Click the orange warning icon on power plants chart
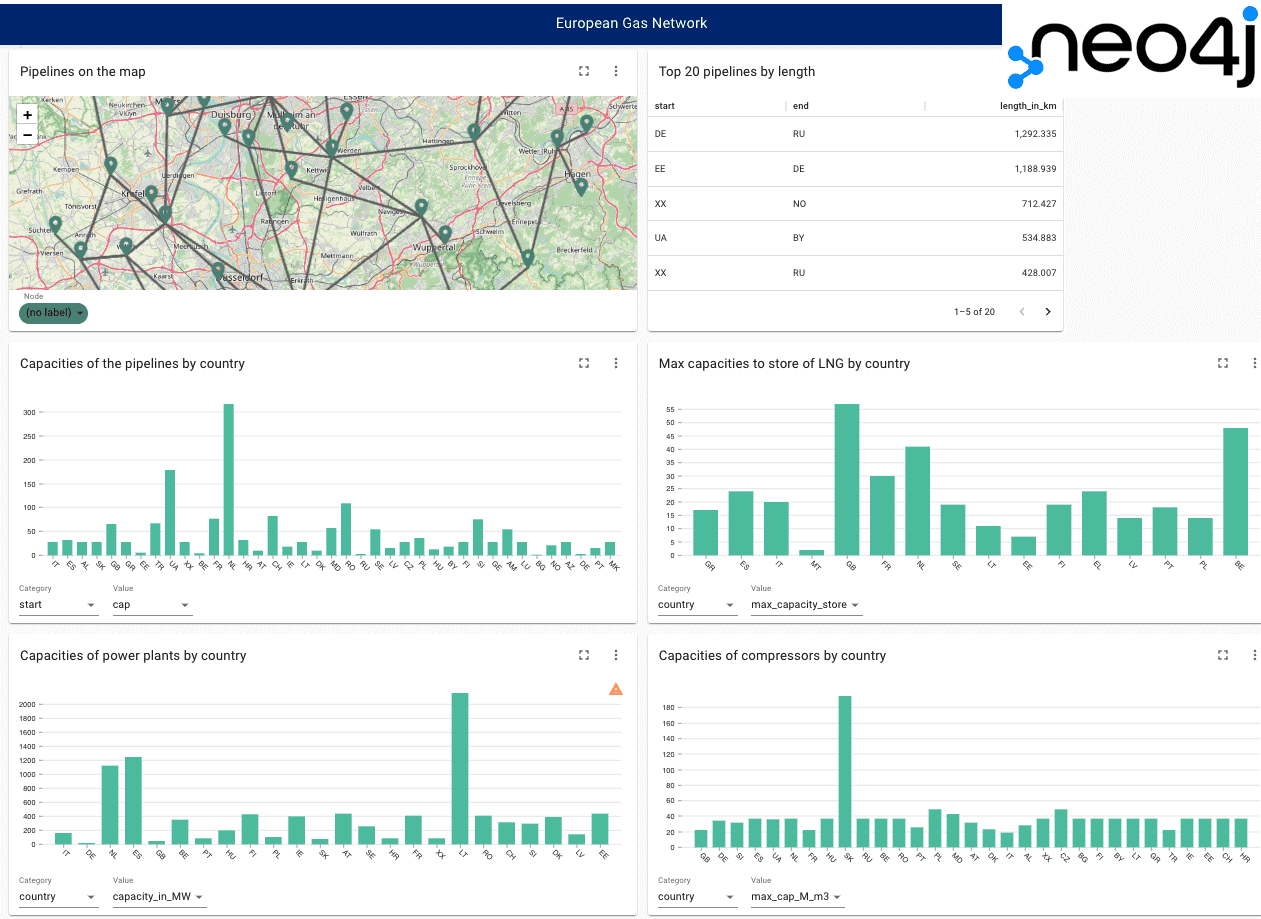 coord(616,689)
